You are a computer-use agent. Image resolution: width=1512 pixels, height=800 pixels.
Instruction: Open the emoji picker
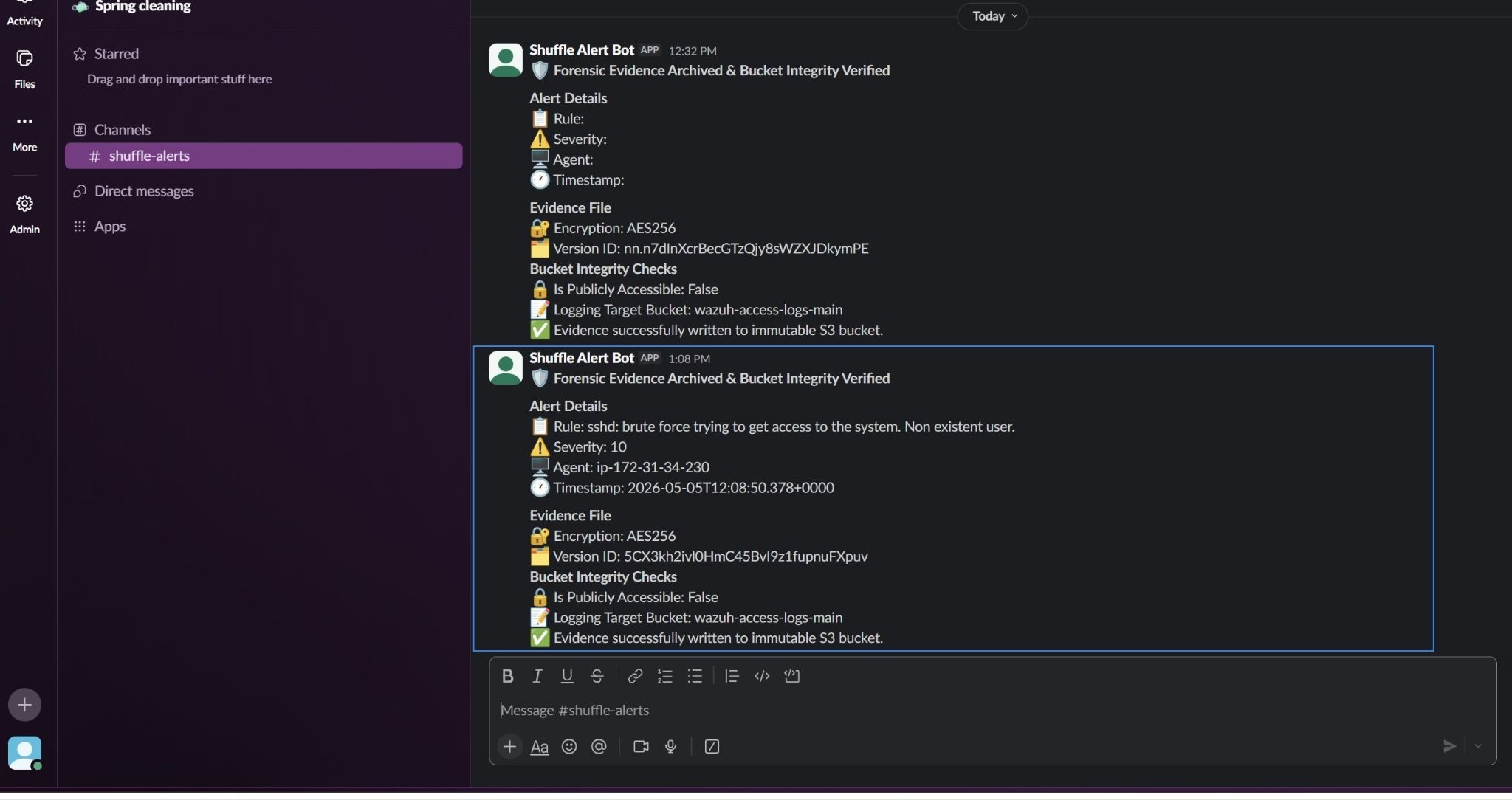click(569, 747)
